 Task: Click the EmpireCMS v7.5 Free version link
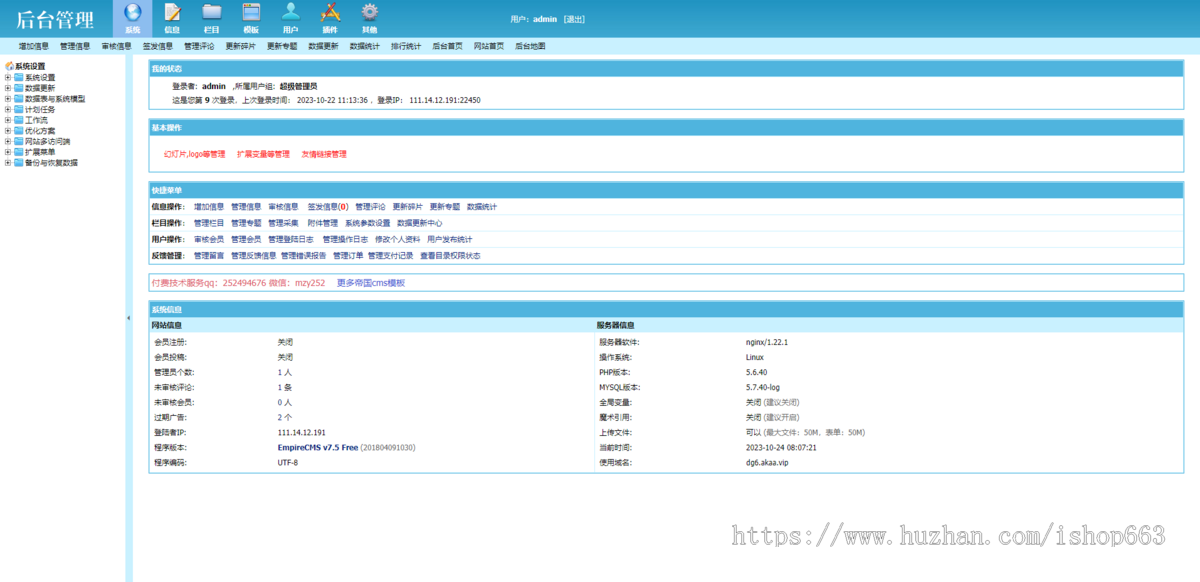[317, 447]
